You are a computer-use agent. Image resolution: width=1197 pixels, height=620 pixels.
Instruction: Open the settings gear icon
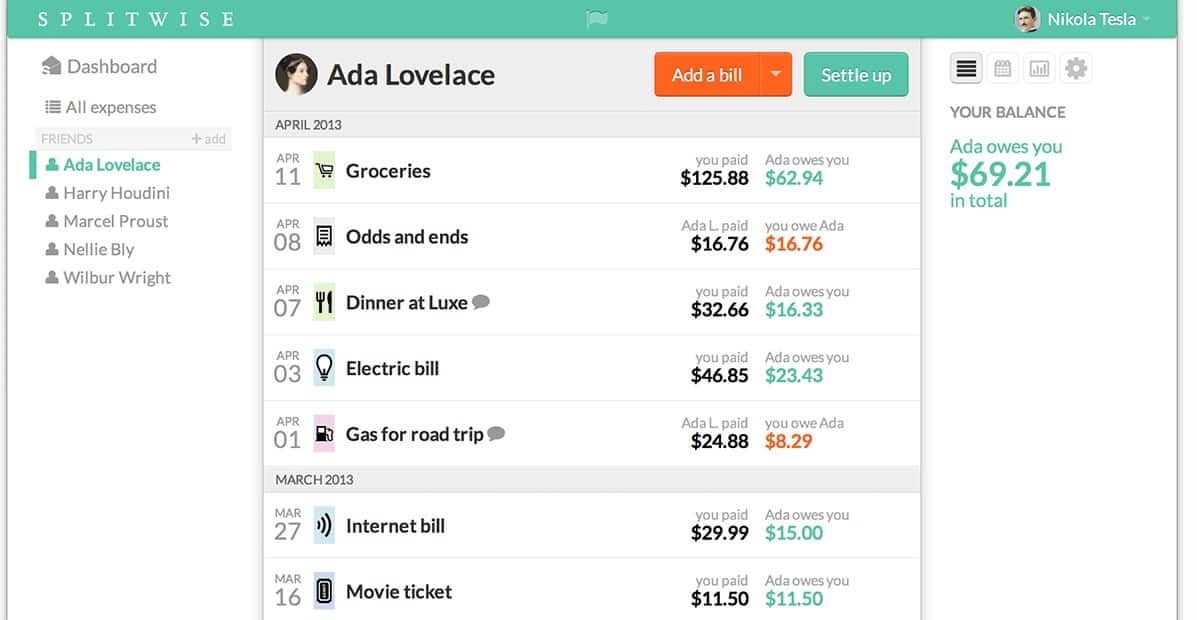[1076, 69]
